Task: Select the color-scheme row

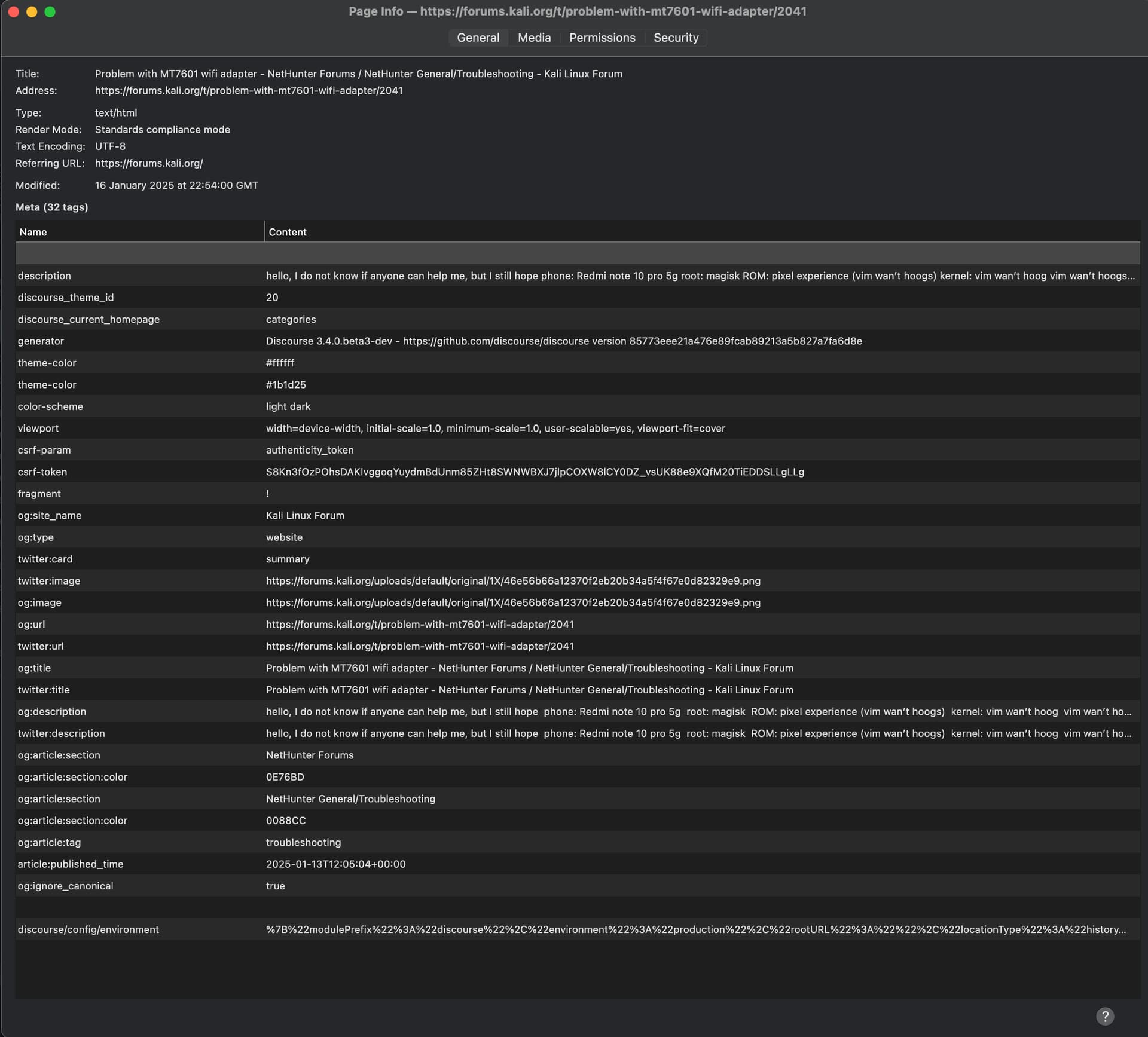Action: pyautogui.click(x=578, y=406)
